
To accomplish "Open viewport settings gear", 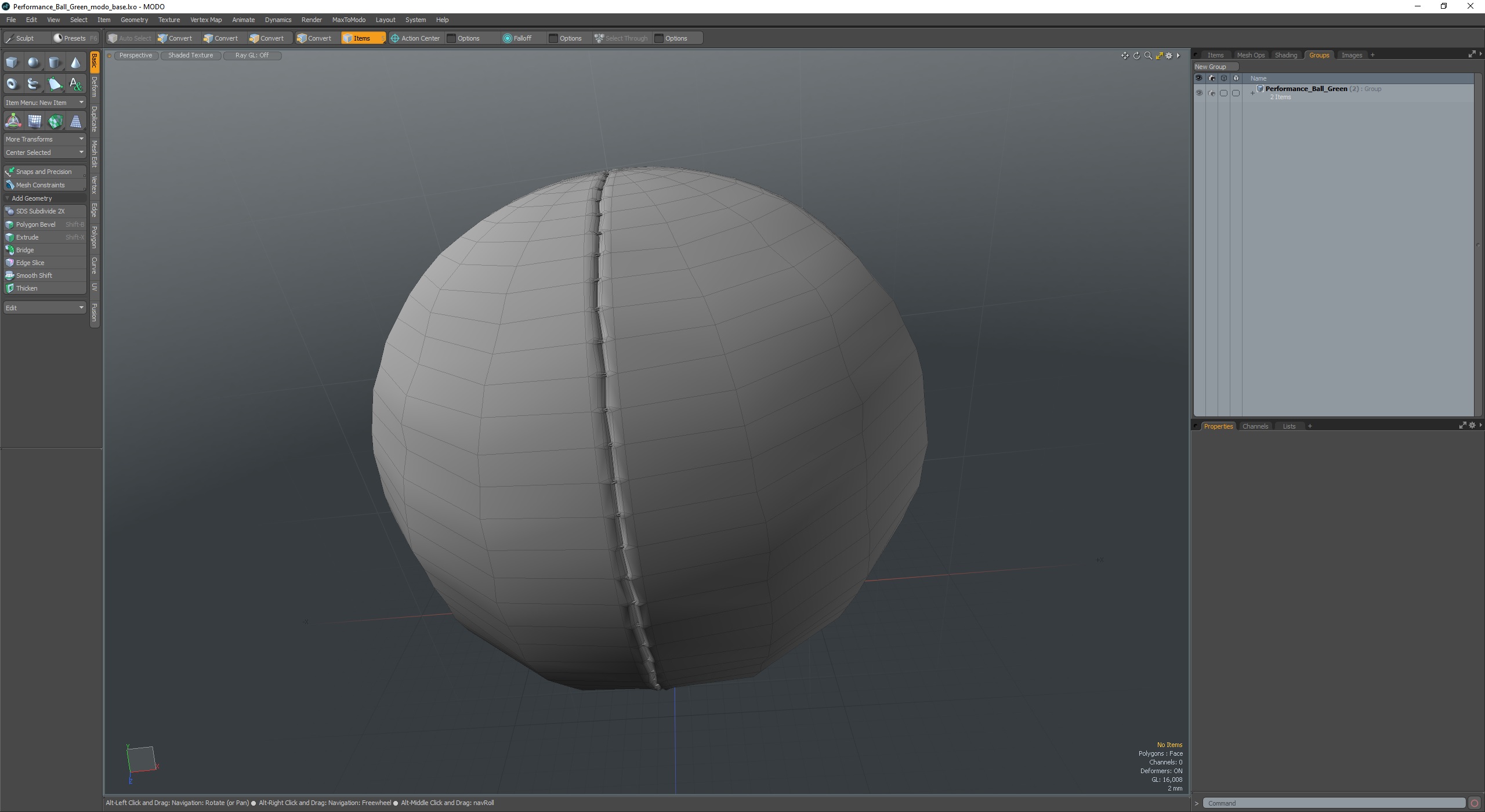I will click(1169, 56).
